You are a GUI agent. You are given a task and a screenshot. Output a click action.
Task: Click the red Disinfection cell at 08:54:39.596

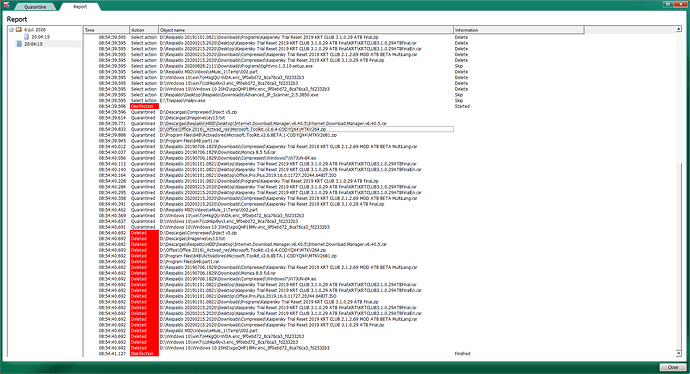coord(144,106)
